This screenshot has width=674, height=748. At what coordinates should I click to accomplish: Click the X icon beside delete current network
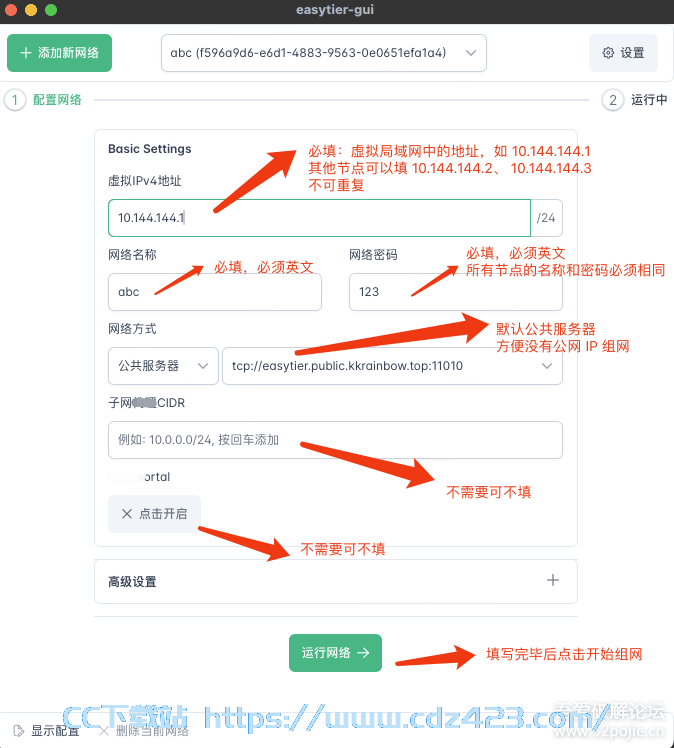(x=104, y=730)
